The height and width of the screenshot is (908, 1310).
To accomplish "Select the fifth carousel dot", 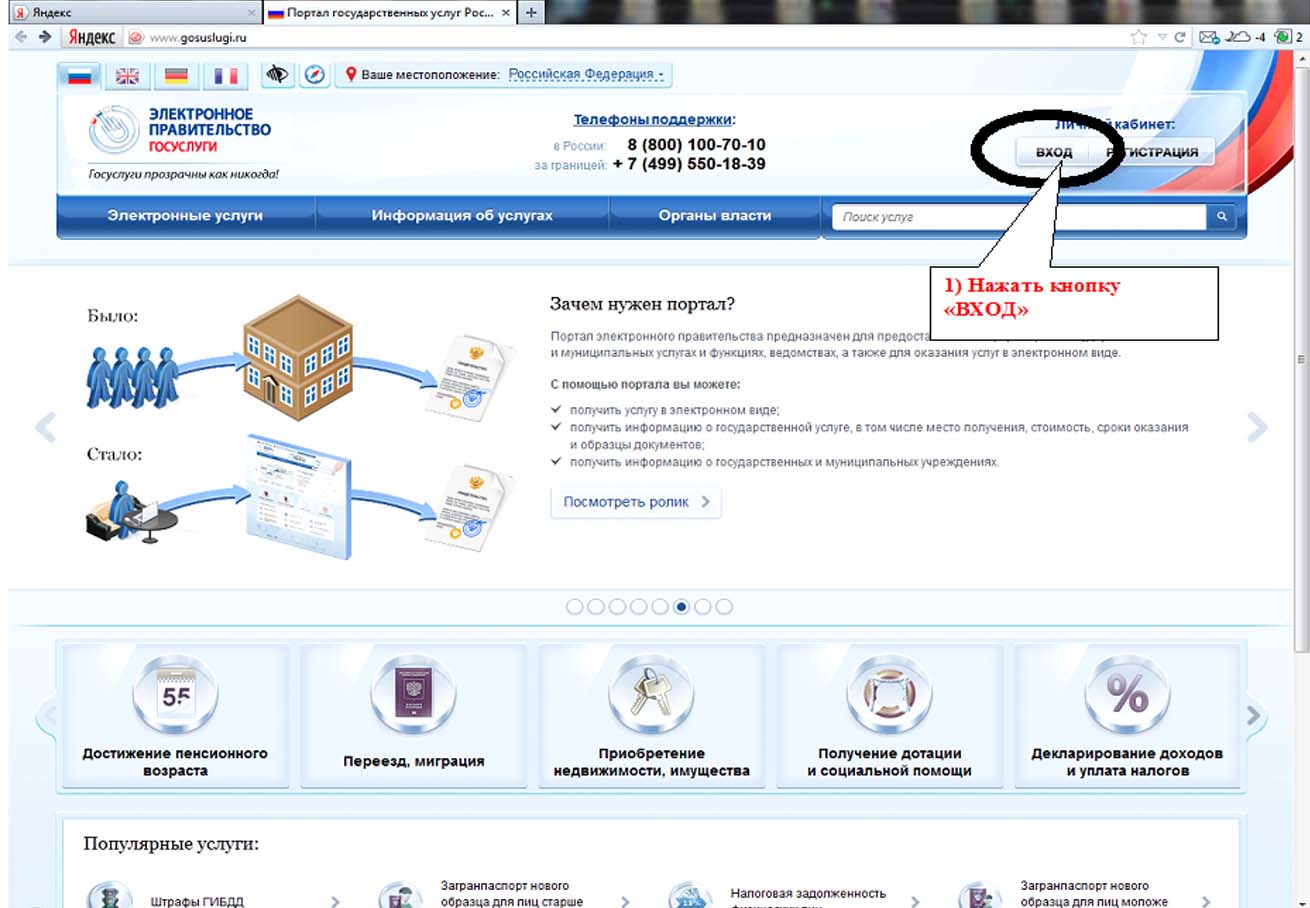I will click(660, 607).
